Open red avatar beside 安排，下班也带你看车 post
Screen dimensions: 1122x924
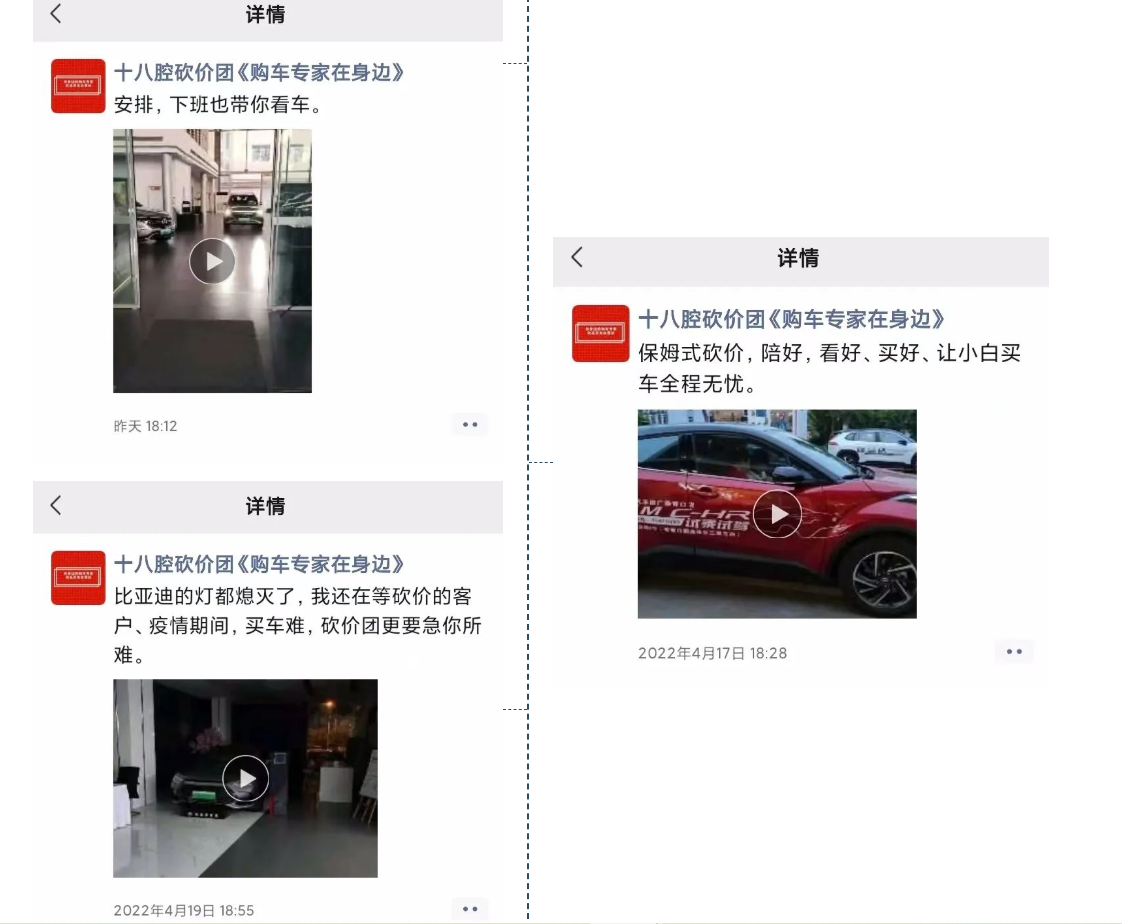pyautogui.click(x=78, y=86)
